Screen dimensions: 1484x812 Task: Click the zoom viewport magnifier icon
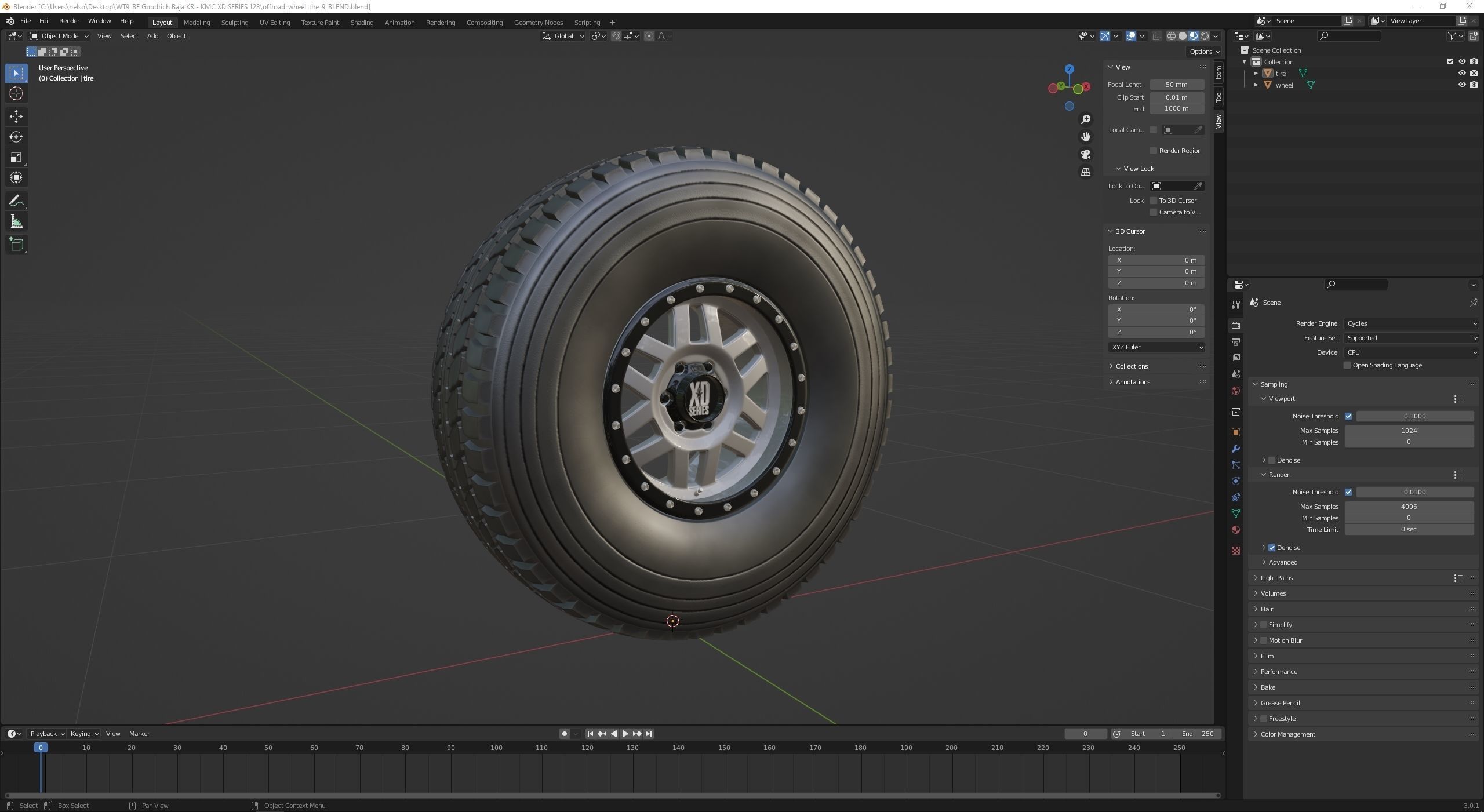pos(1086,119)
